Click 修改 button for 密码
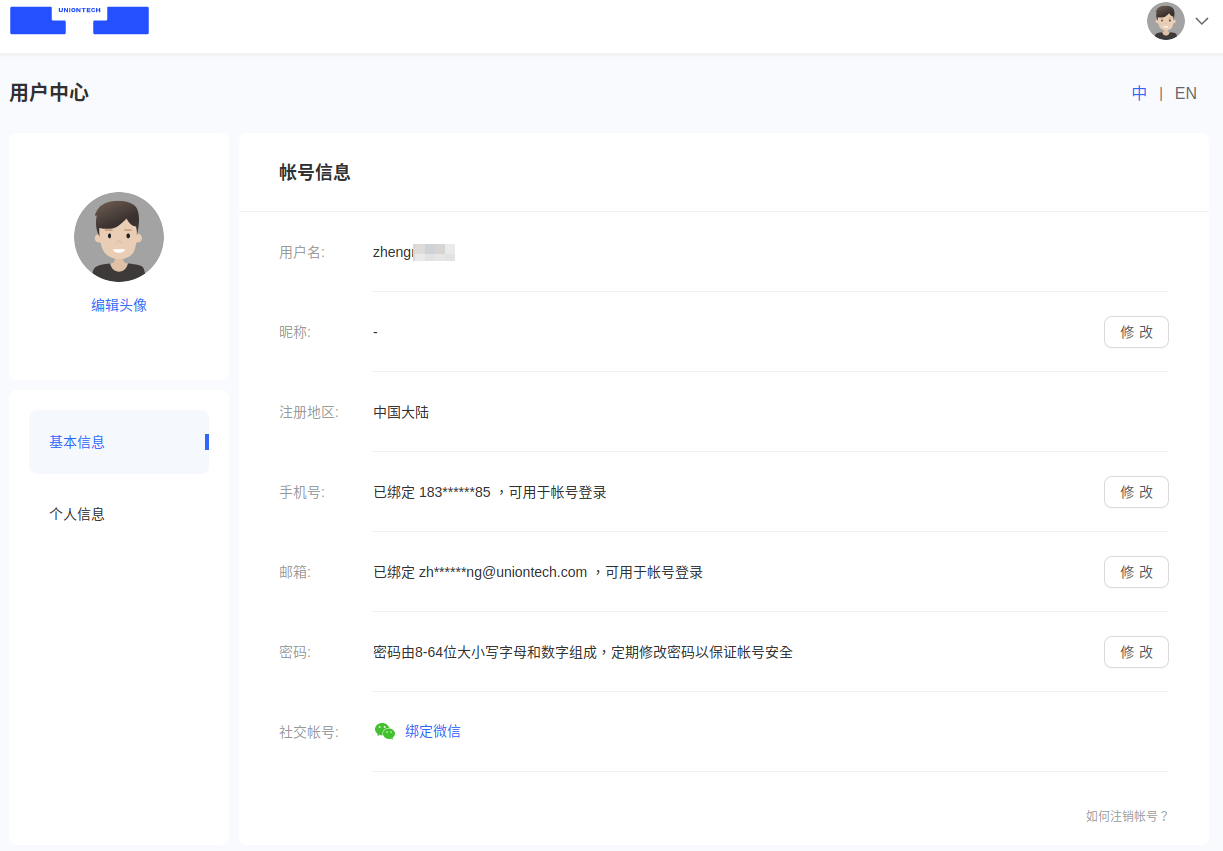The width and height of the screenshot is (1223, 851). click(x=1136, y=652)
